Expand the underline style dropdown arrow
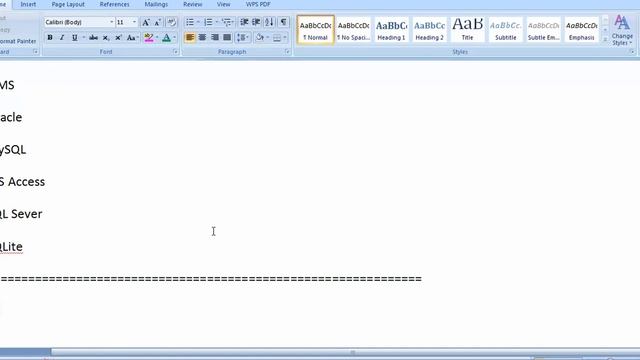This screenshot has height=360, width=640. coord(84,38)
